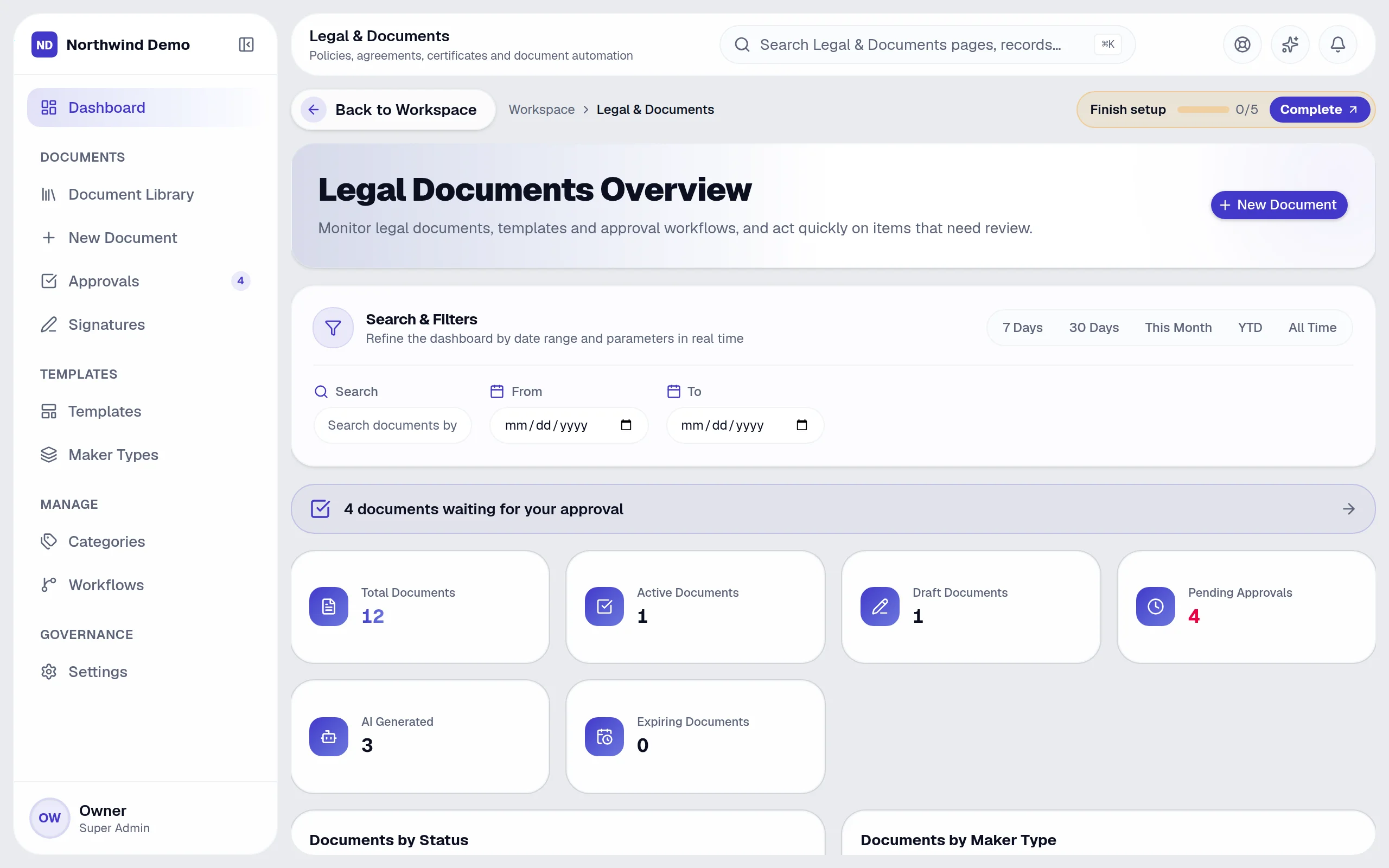Click the ND workspace logo
This screenshot has height=868, width=1389.
tap(44, 44)
